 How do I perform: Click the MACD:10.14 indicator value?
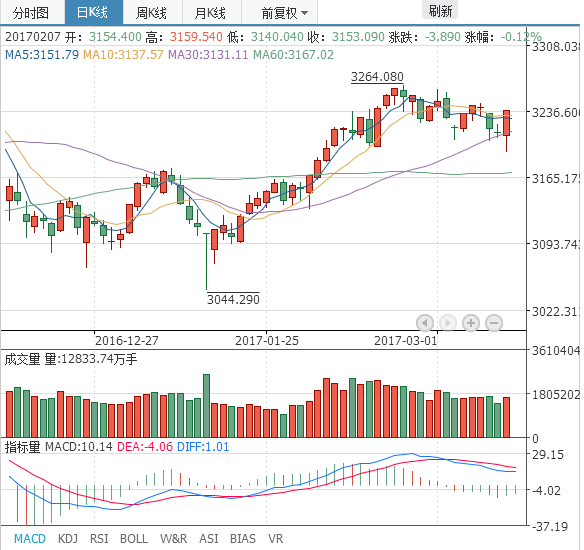[x=79, y=446]
